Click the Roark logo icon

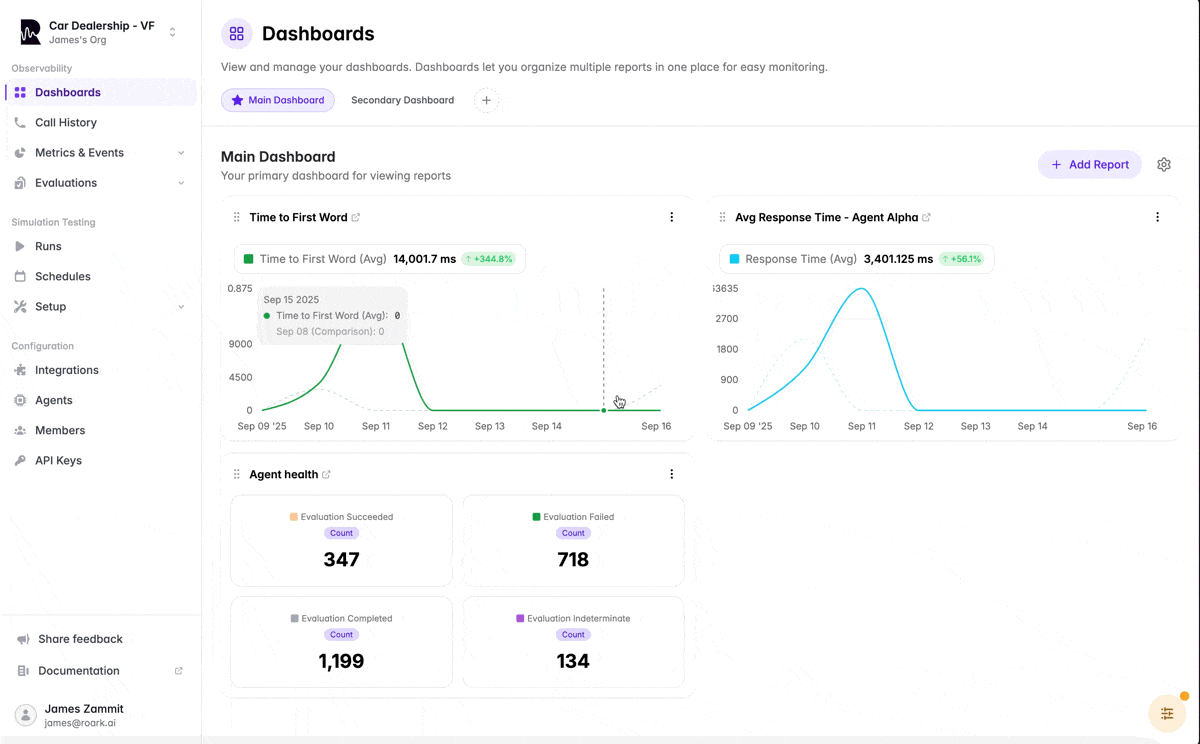tap(30, 32)
